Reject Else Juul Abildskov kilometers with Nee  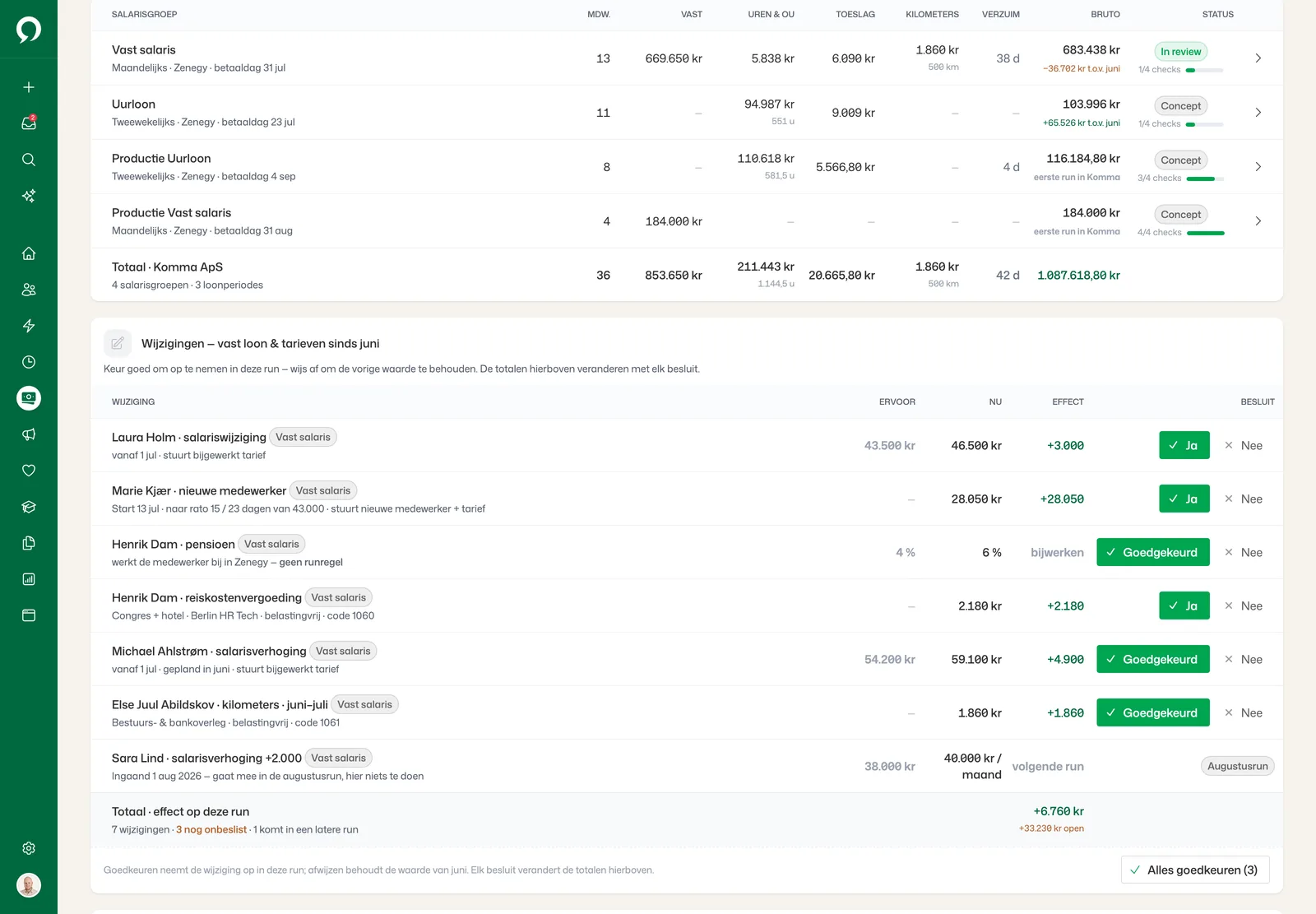1244,712
